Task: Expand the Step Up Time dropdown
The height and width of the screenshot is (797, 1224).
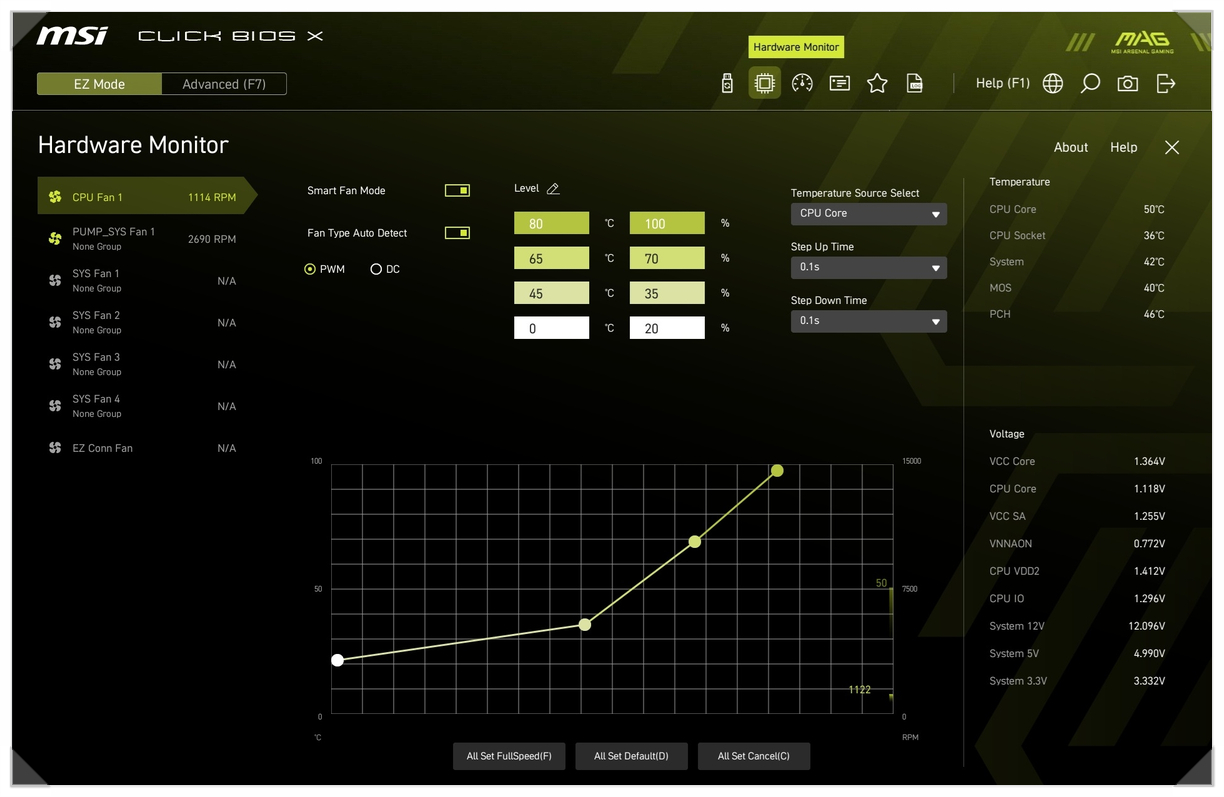Action: pyautogui.click(x=868, y=268)
